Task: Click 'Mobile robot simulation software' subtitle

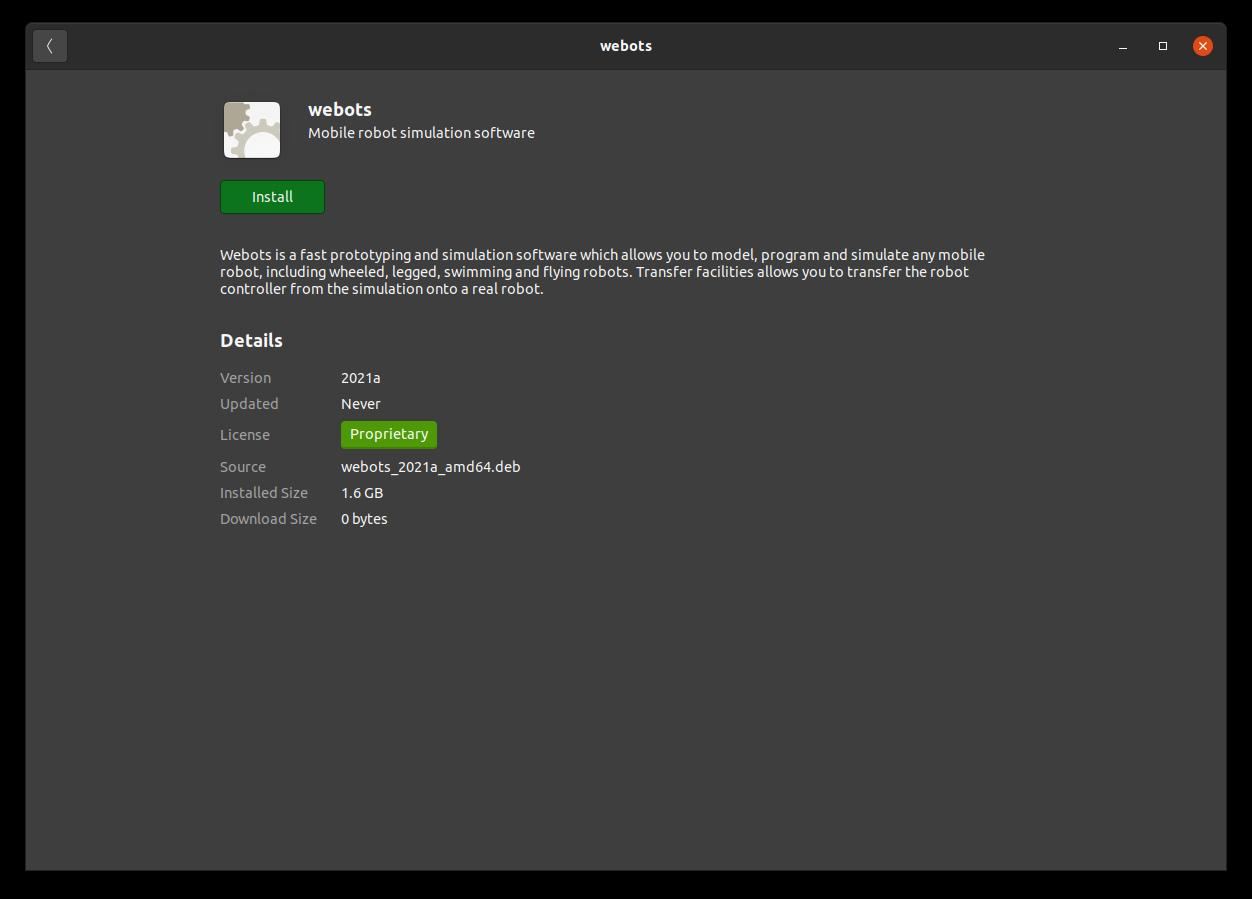Action: click(421, 133)
